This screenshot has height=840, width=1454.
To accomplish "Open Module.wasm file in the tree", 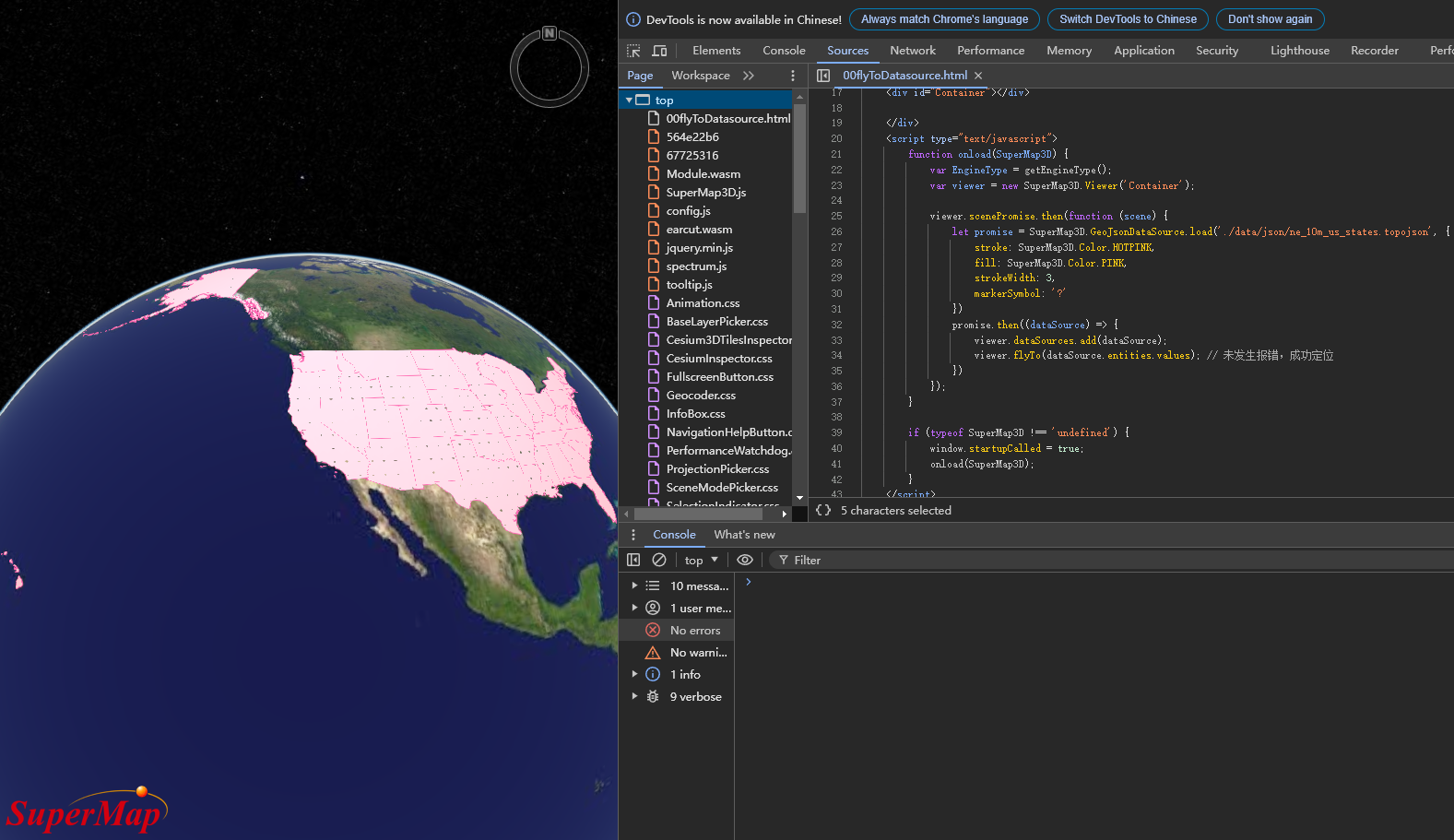I will pyautogui.click(x=703, y=174).
